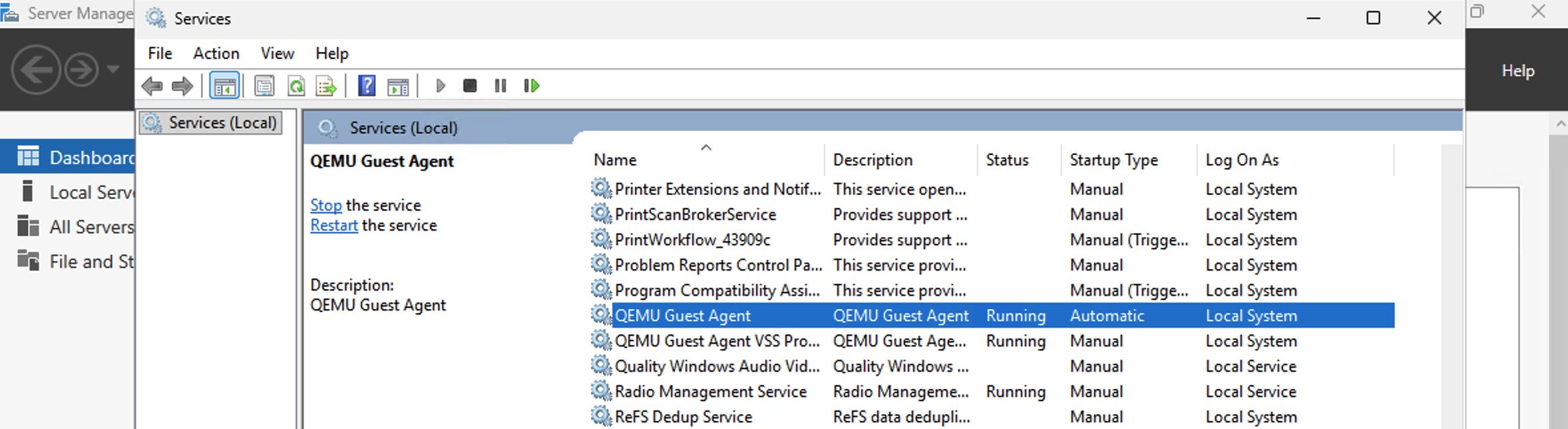Sort by the Startup Type column

1113,160
